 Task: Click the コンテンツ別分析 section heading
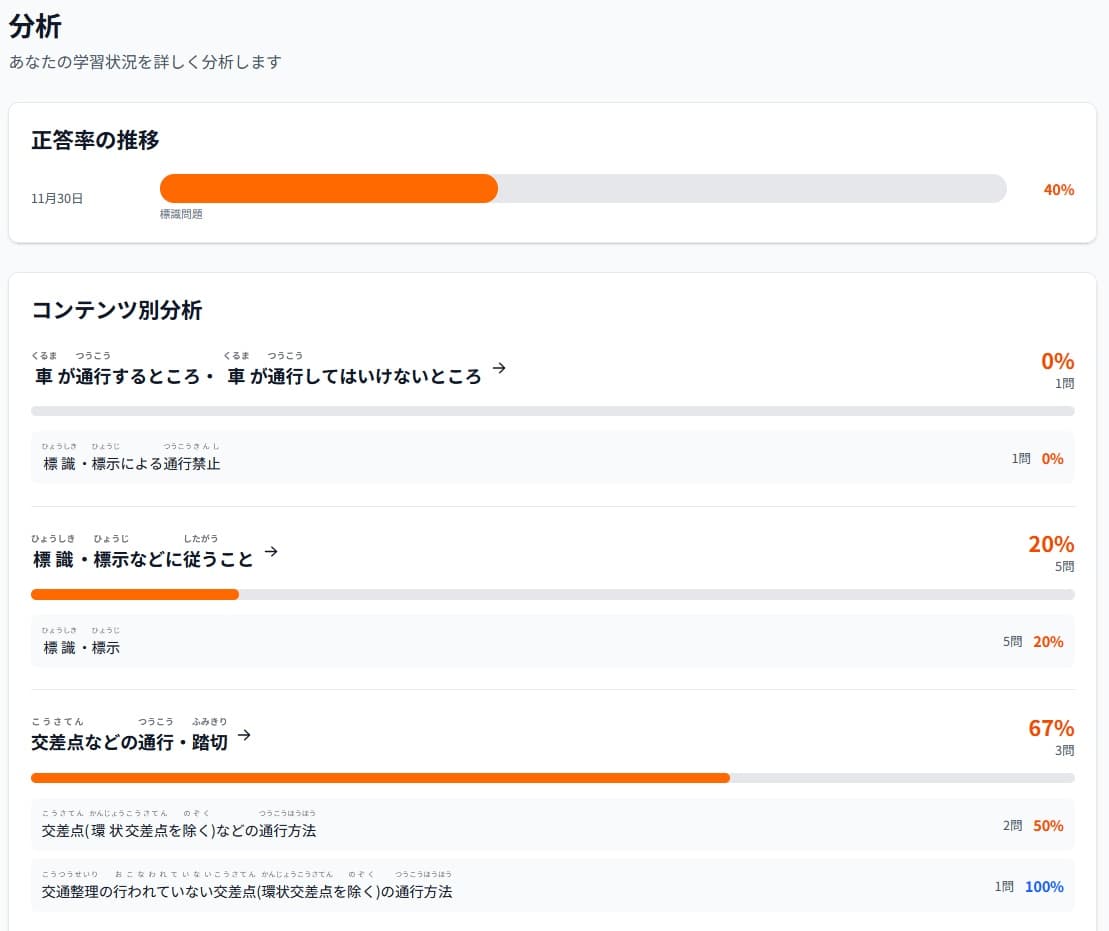click(117, 311)
